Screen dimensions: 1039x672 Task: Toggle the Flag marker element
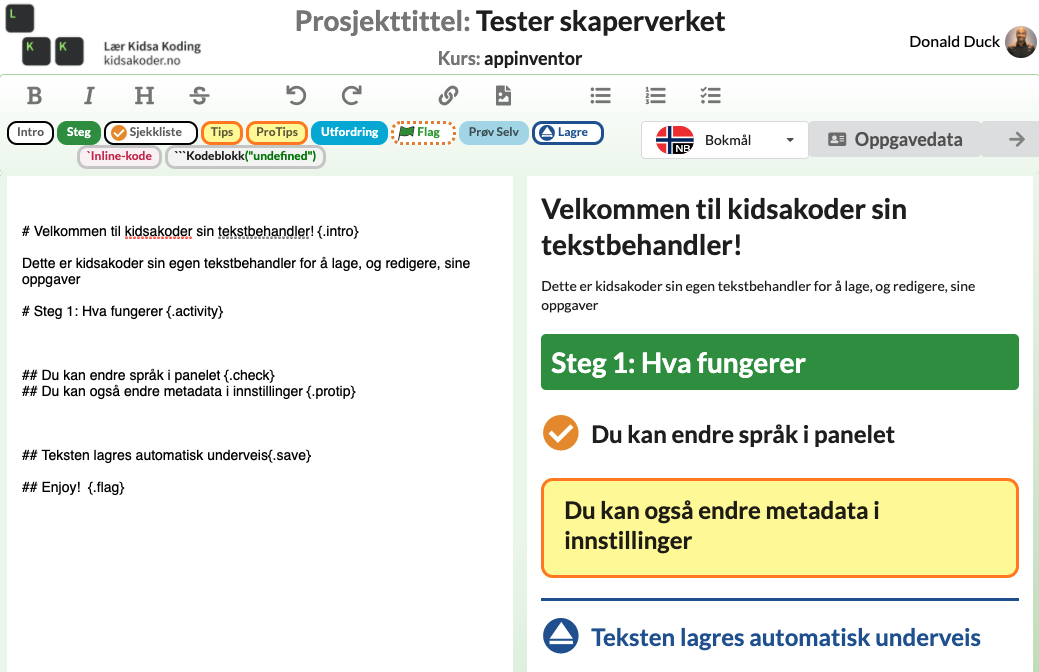[x=425, y=133]
